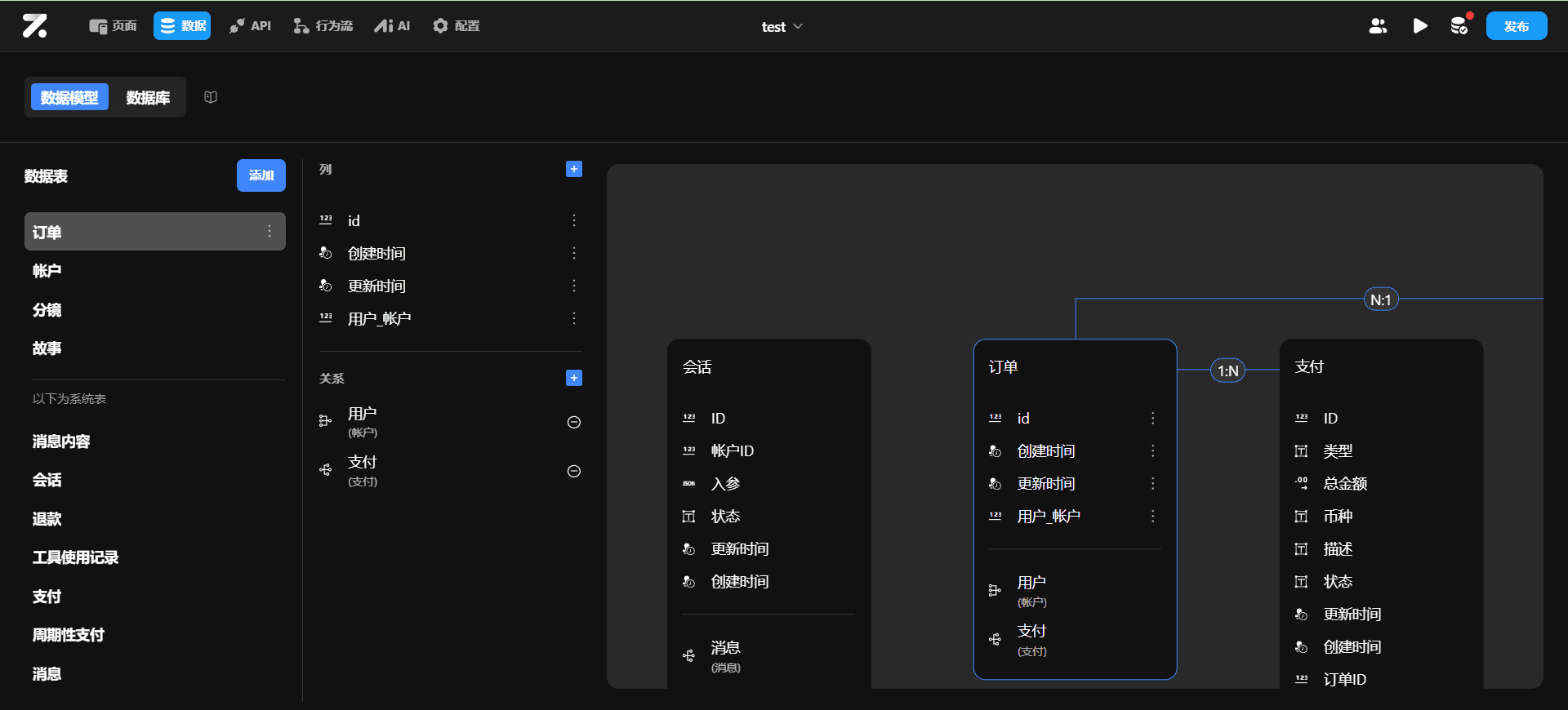Add a new relation with plus icon
This screenshot has height=710, width=1568.
click(574, 378)
